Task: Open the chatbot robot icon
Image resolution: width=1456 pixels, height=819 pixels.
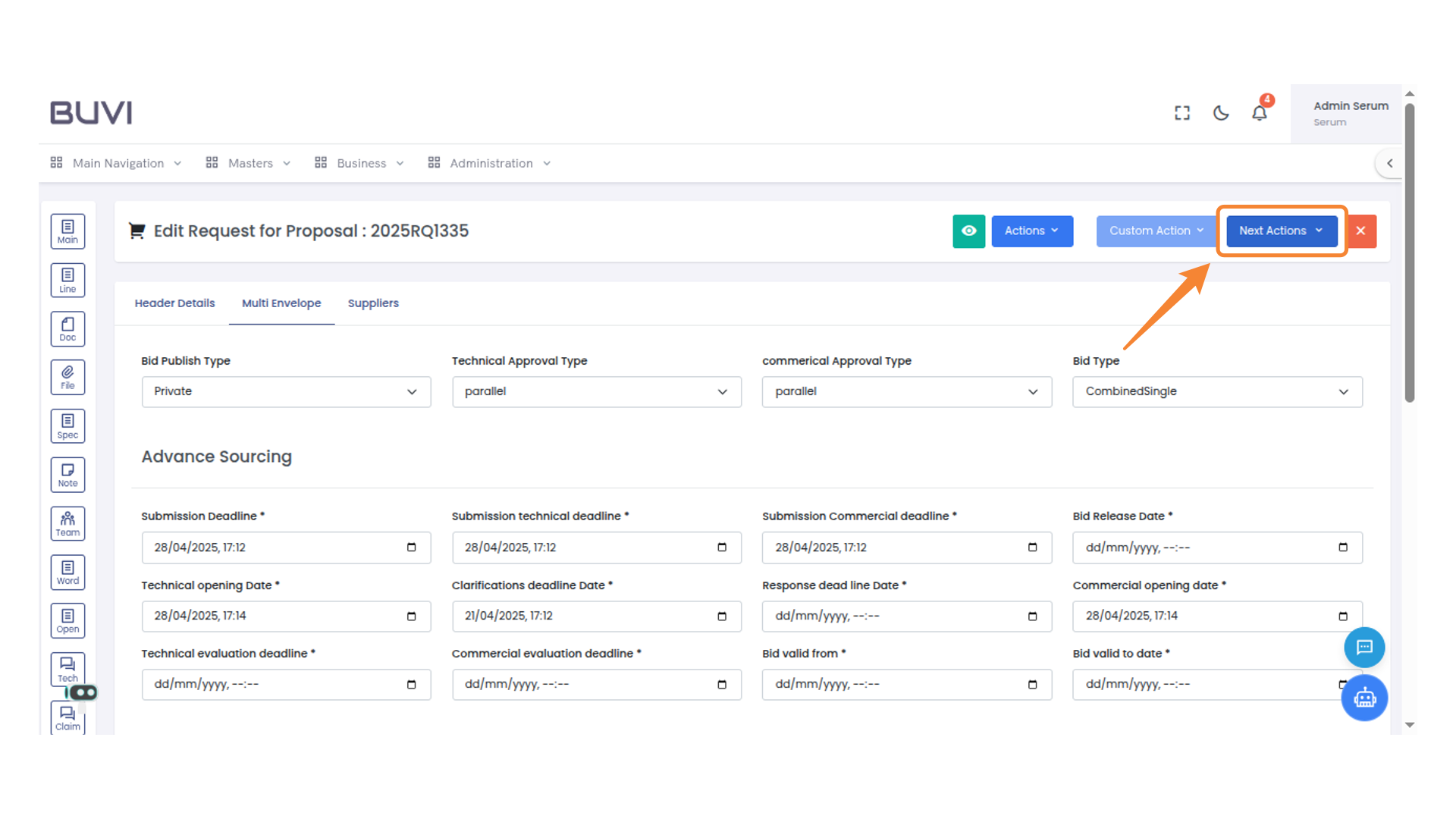Action: click(1364, 698)
